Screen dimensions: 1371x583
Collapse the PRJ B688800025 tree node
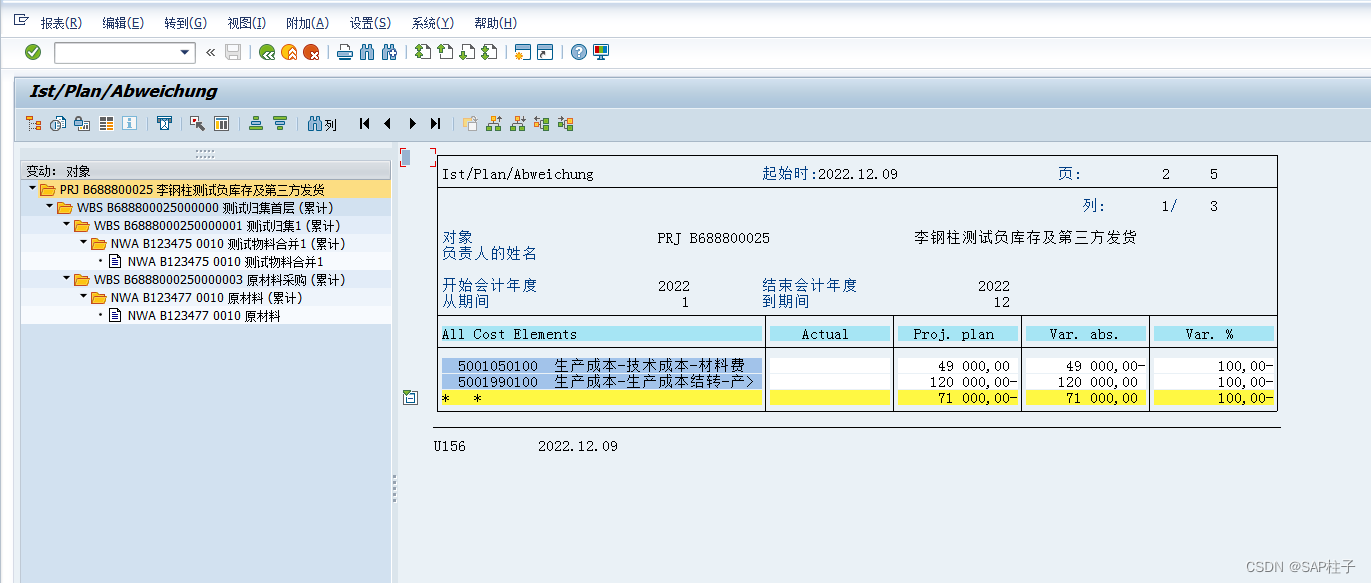pos(32,189)
